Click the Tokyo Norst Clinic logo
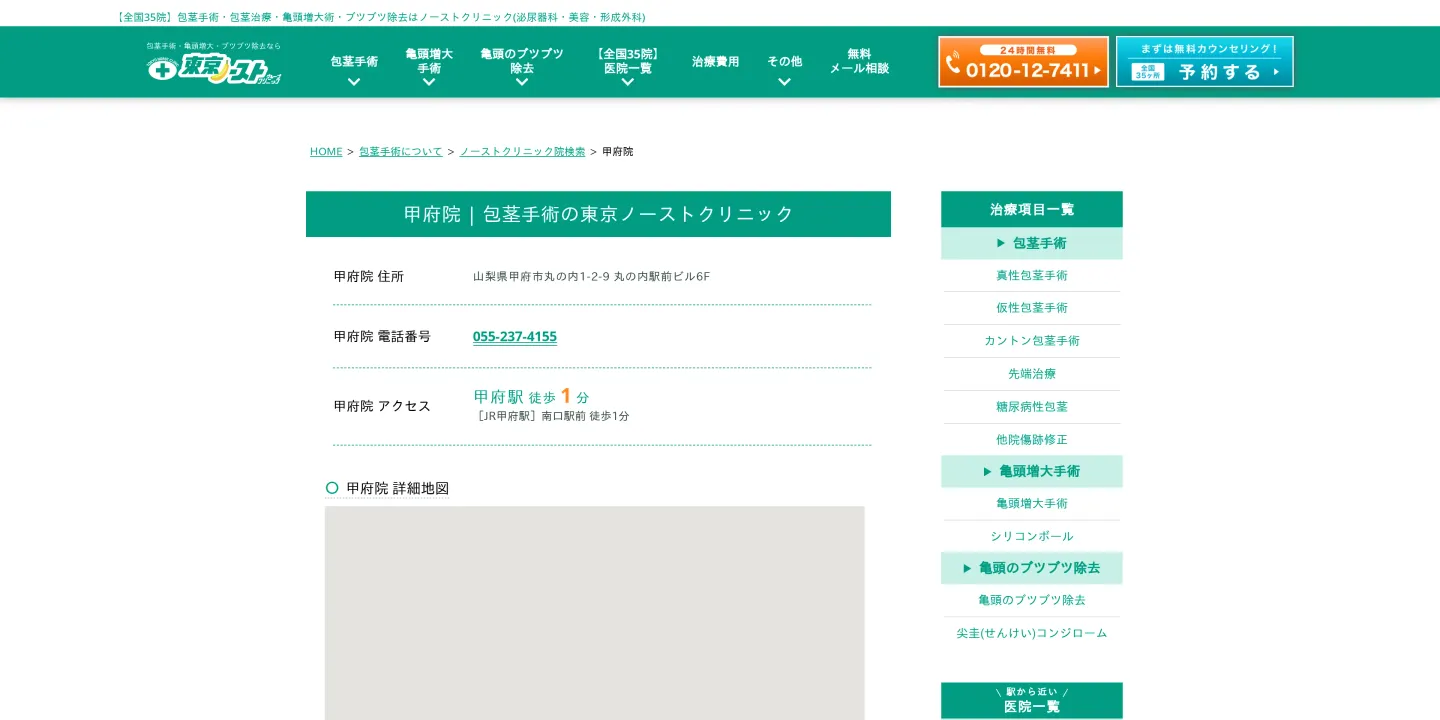This screenshot has width=1440, height=720. click(214, 63)
